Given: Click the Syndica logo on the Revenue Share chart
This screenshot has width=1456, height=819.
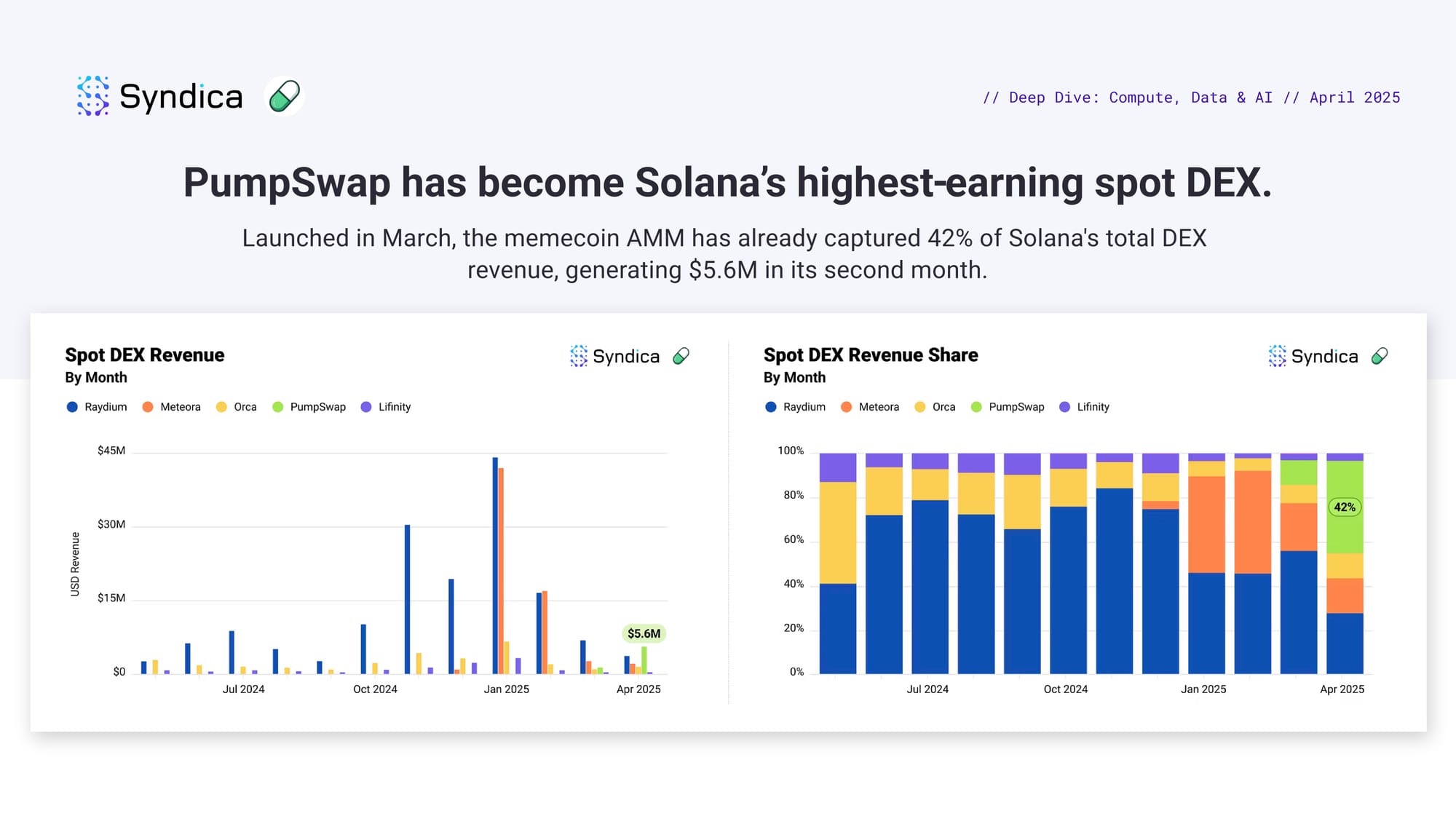Looking at the screenshot, I should click(x=1313, y=356).
